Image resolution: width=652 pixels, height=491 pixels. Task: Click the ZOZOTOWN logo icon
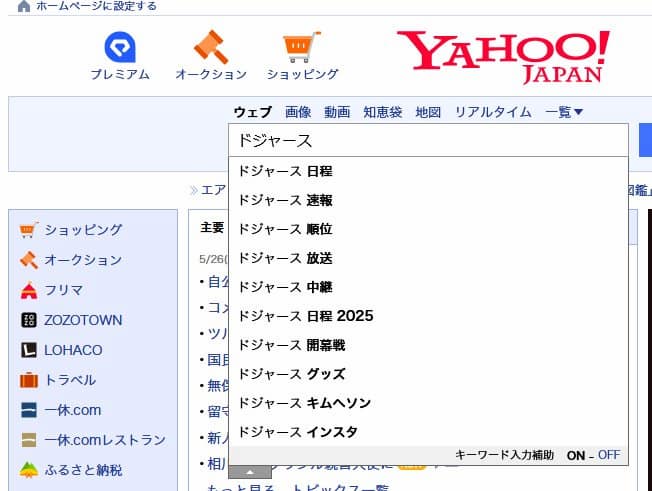[29, 320]
